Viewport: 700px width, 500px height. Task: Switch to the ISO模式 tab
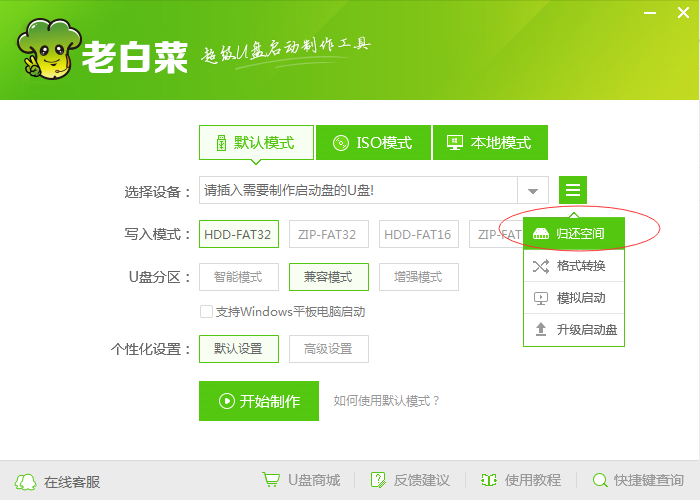click(x=373, y=143)
